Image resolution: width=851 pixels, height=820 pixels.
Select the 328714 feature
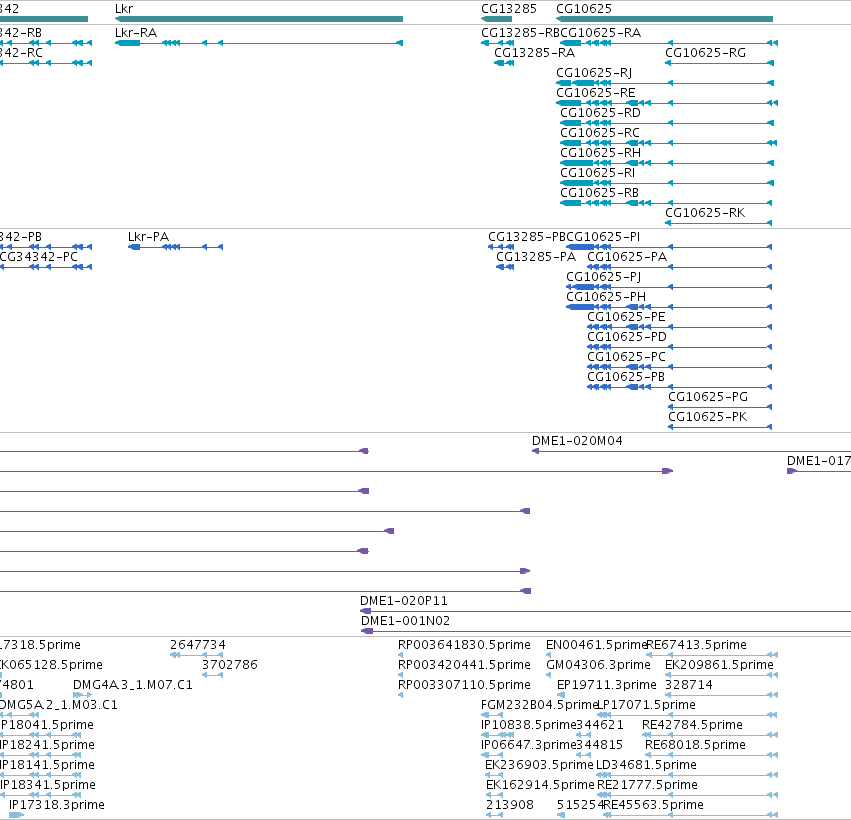721,695
